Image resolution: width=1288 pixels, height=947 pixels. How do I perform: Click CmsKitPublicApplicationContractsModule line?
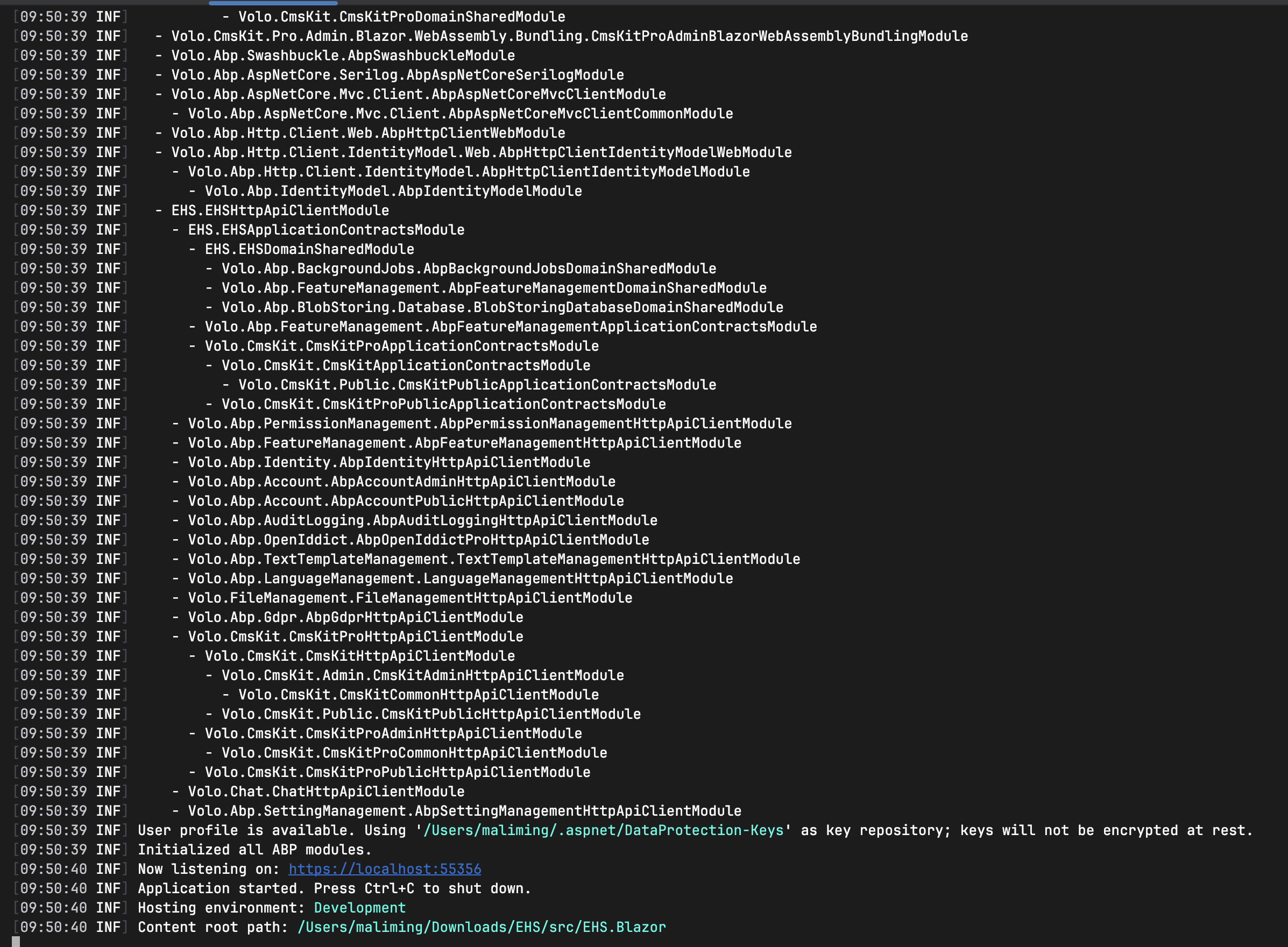[477, 385]
